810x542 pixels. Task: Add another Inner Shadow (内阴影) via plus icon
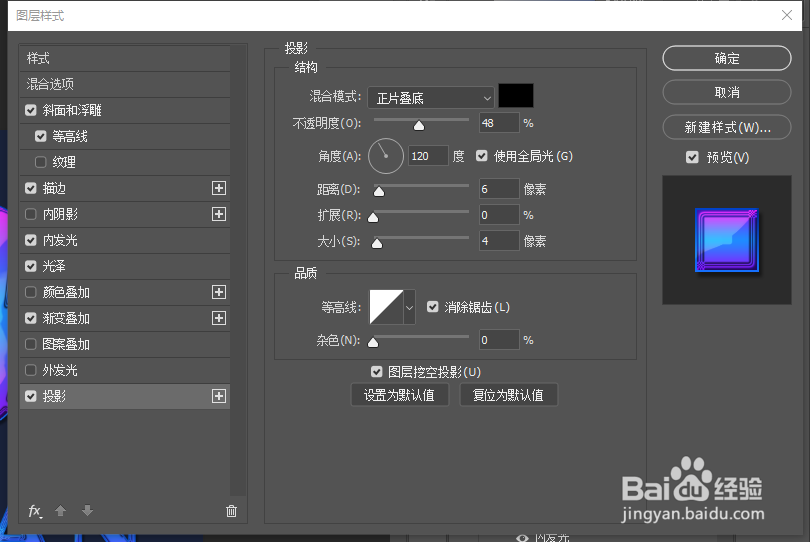pyautogui.click(x=219, y=214)
